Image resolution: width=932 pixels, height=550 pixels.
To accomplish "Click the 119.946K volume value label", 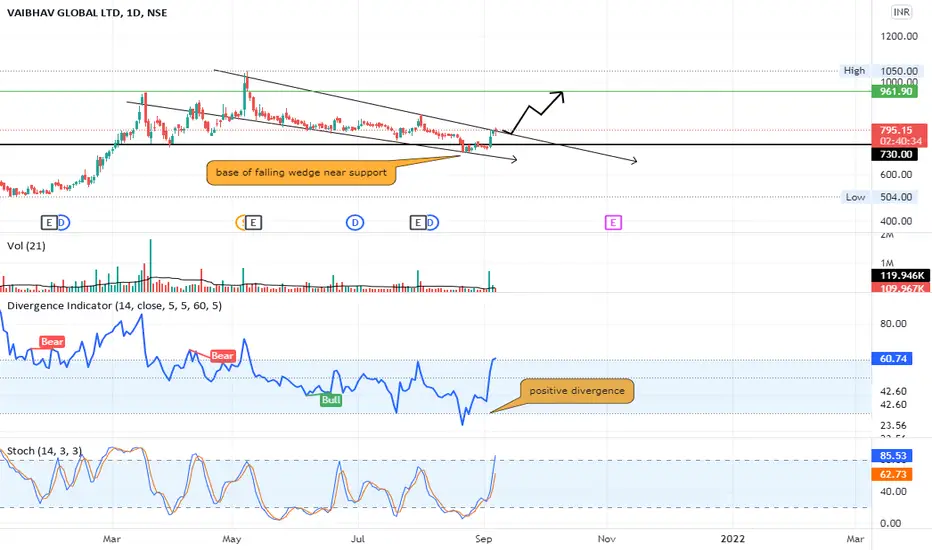I will tap(899, 275).
